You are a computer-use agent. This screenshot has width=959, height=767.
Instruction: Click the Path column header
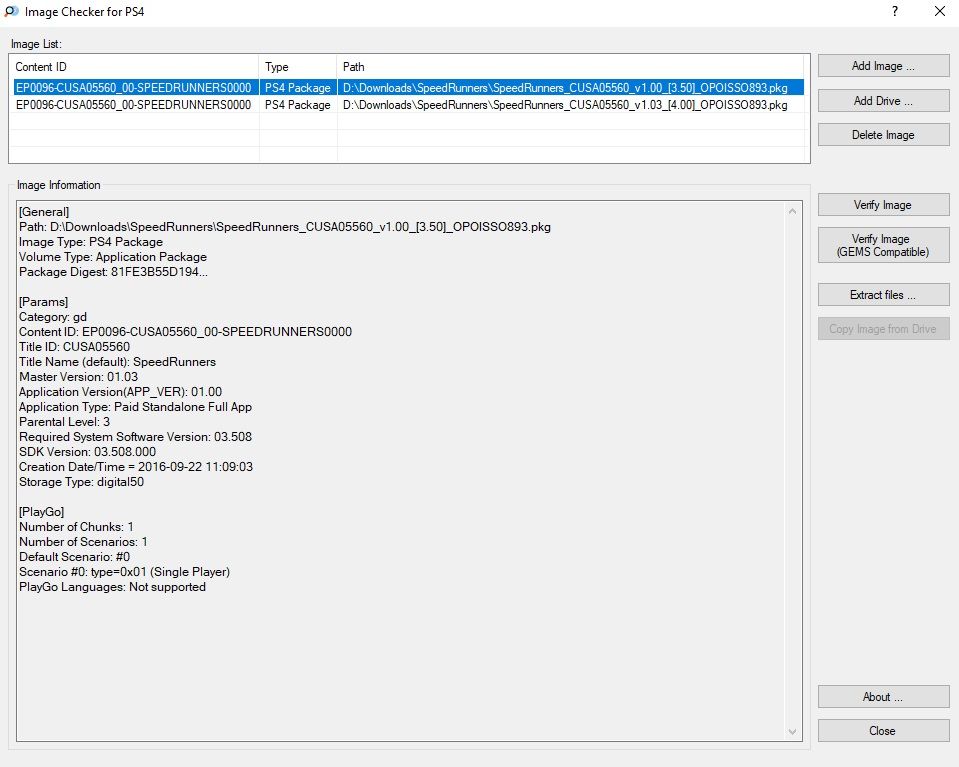click(572, 67)
